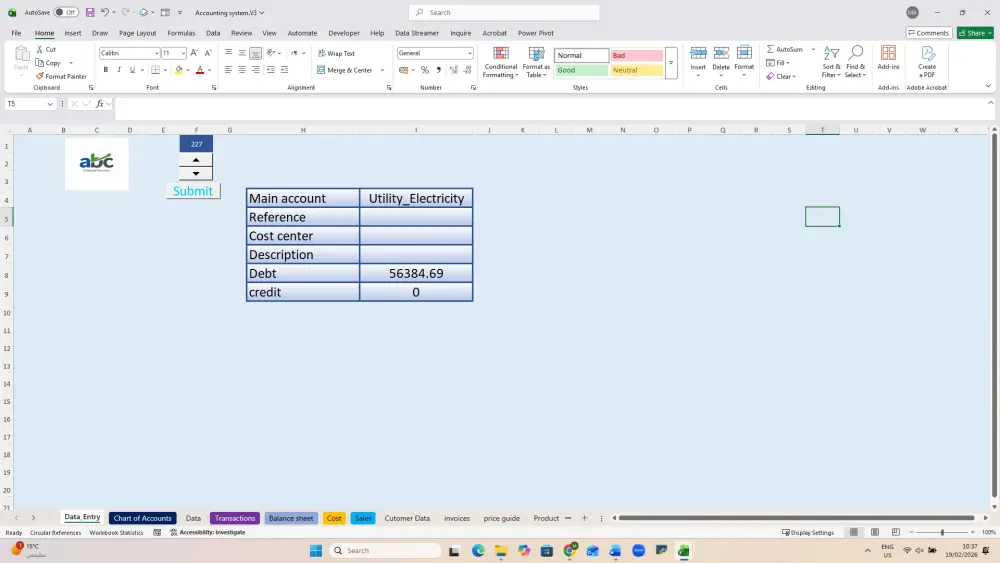Screen dimensions: 1000x563
Task: Switch to Balance sheet tab
Action: 291,518
